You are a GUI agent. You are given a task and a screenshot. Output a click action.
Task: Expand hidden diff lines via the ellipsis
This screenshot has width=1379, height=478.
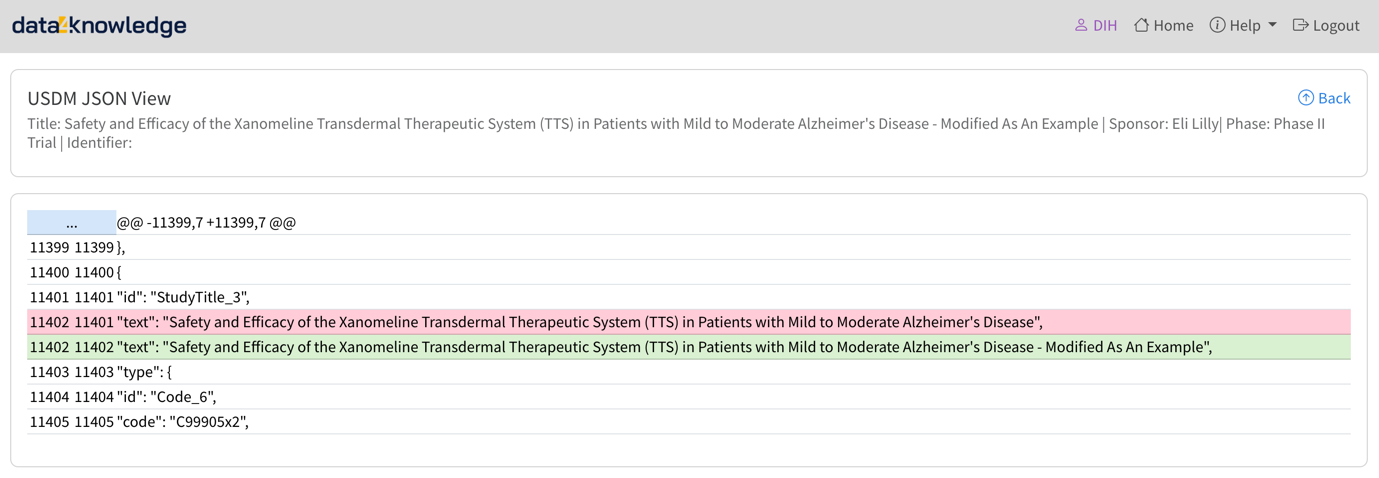(71, 223)
